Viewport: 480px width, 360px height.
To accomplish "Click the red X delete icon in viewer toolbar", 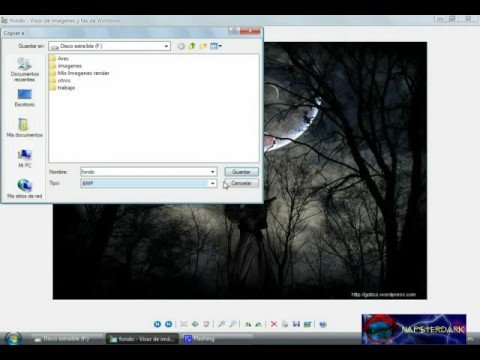I will pyautogui.click(x=274, y=324).
